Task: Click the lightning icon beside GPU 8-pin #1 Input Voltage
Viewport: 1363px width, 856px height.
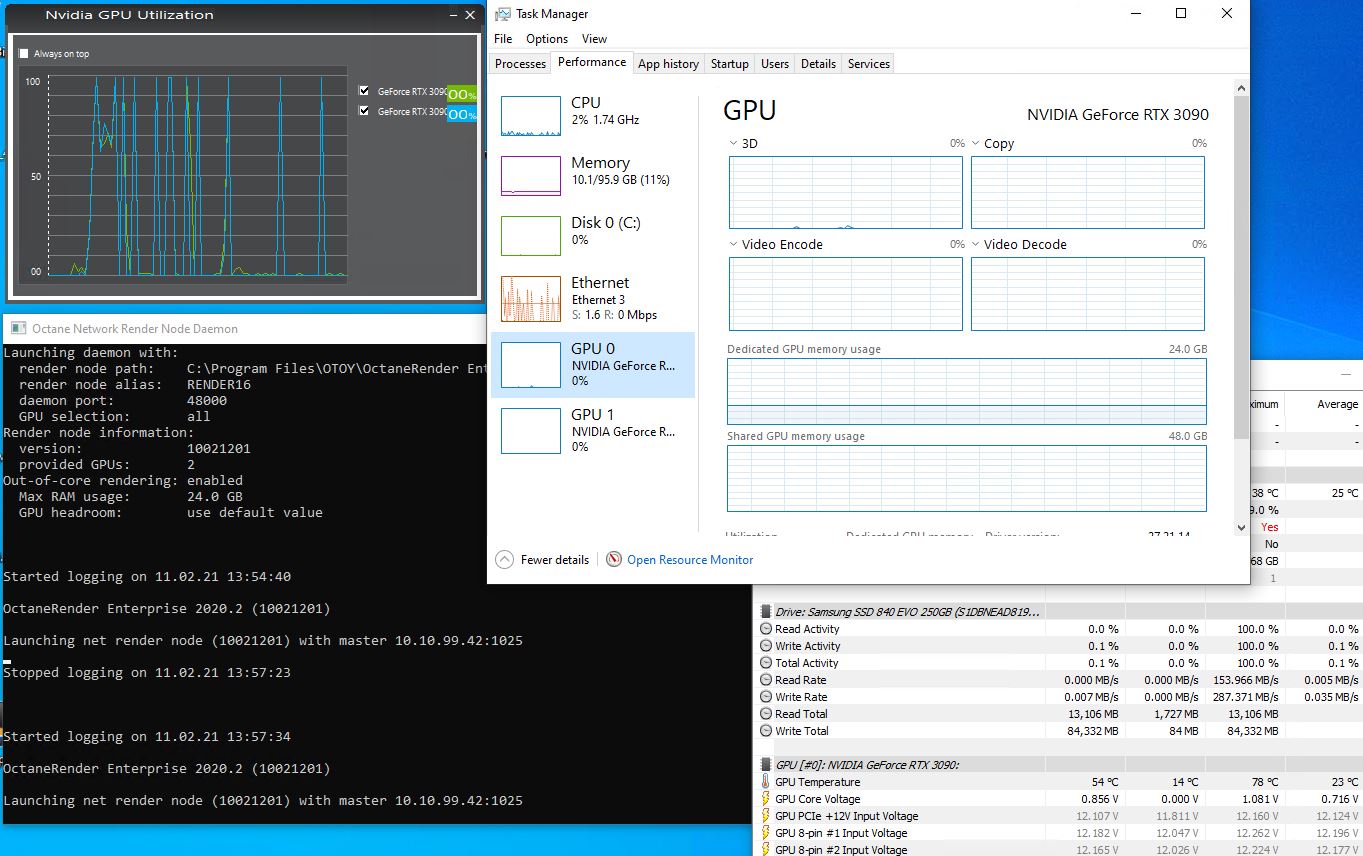Action: (x=766, y=833)
